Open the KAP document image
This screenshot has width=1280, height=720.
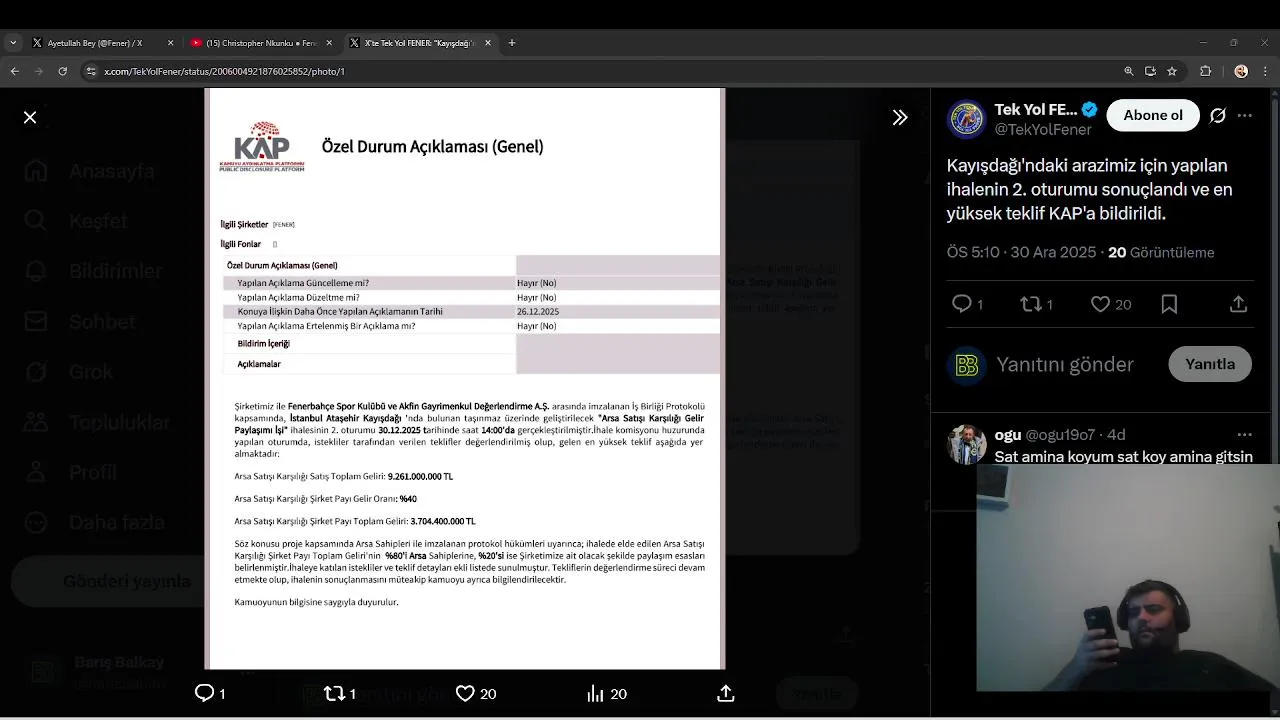tap(464, 378)
